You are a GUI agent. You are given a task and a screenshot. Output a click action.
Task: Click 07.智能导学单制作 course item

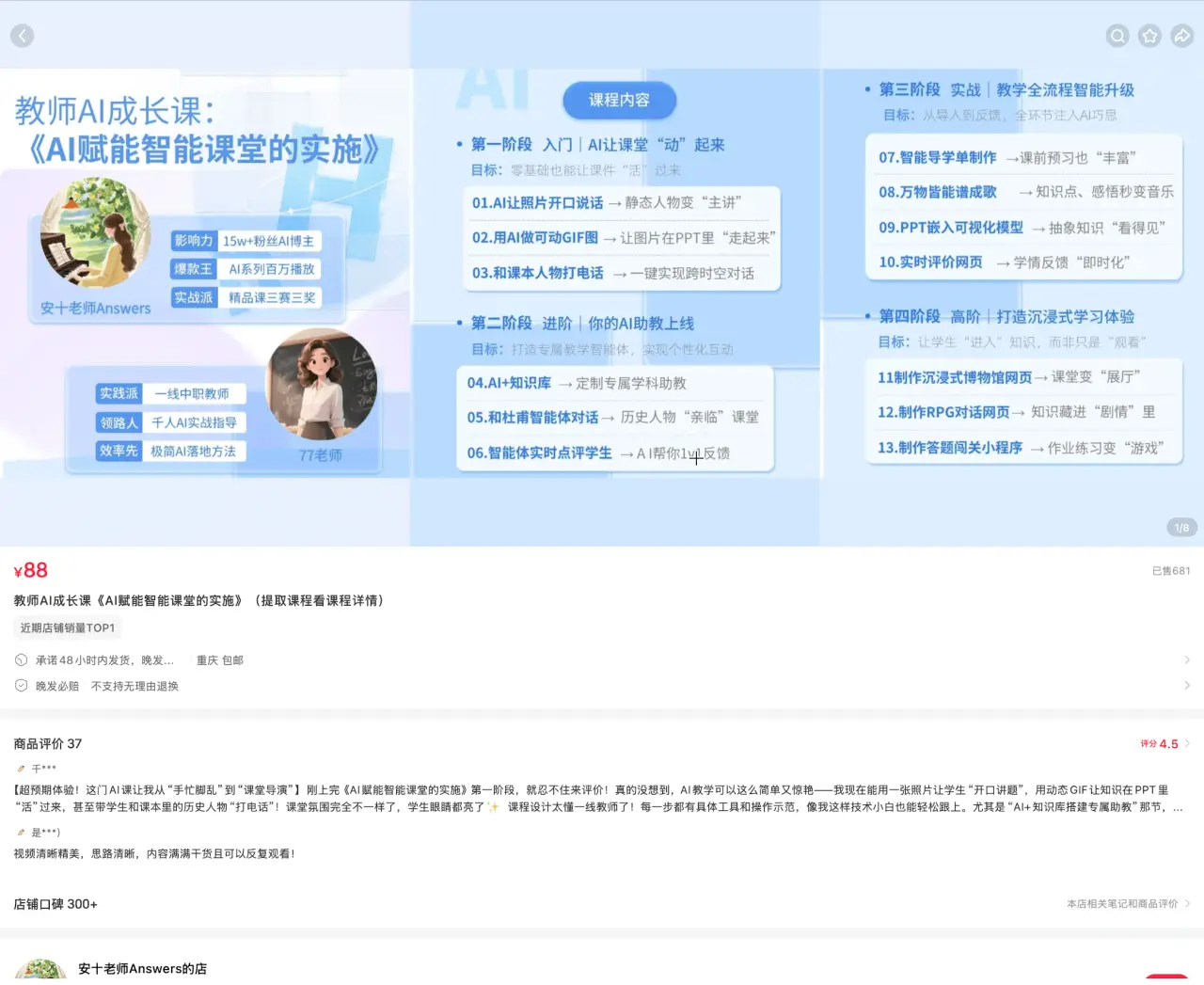pyautogui.click(x=1007, y=157)
